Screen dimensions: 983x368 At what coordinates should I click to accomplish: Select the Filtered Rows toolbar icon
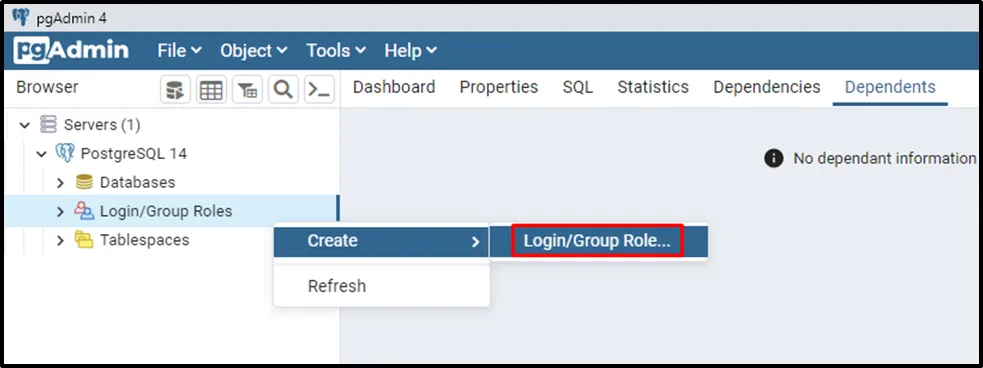coord(248,90)
